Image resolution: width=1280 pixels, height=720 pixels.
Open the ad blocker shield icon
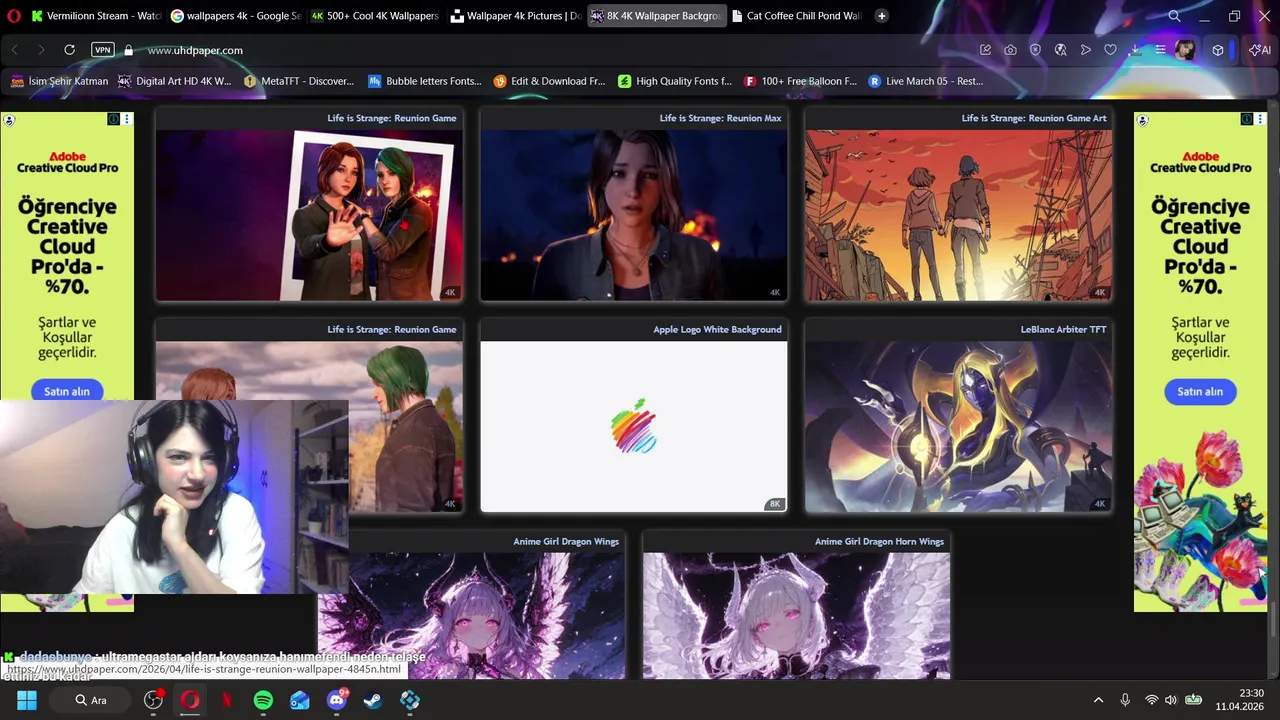(x=1035, y=50)
